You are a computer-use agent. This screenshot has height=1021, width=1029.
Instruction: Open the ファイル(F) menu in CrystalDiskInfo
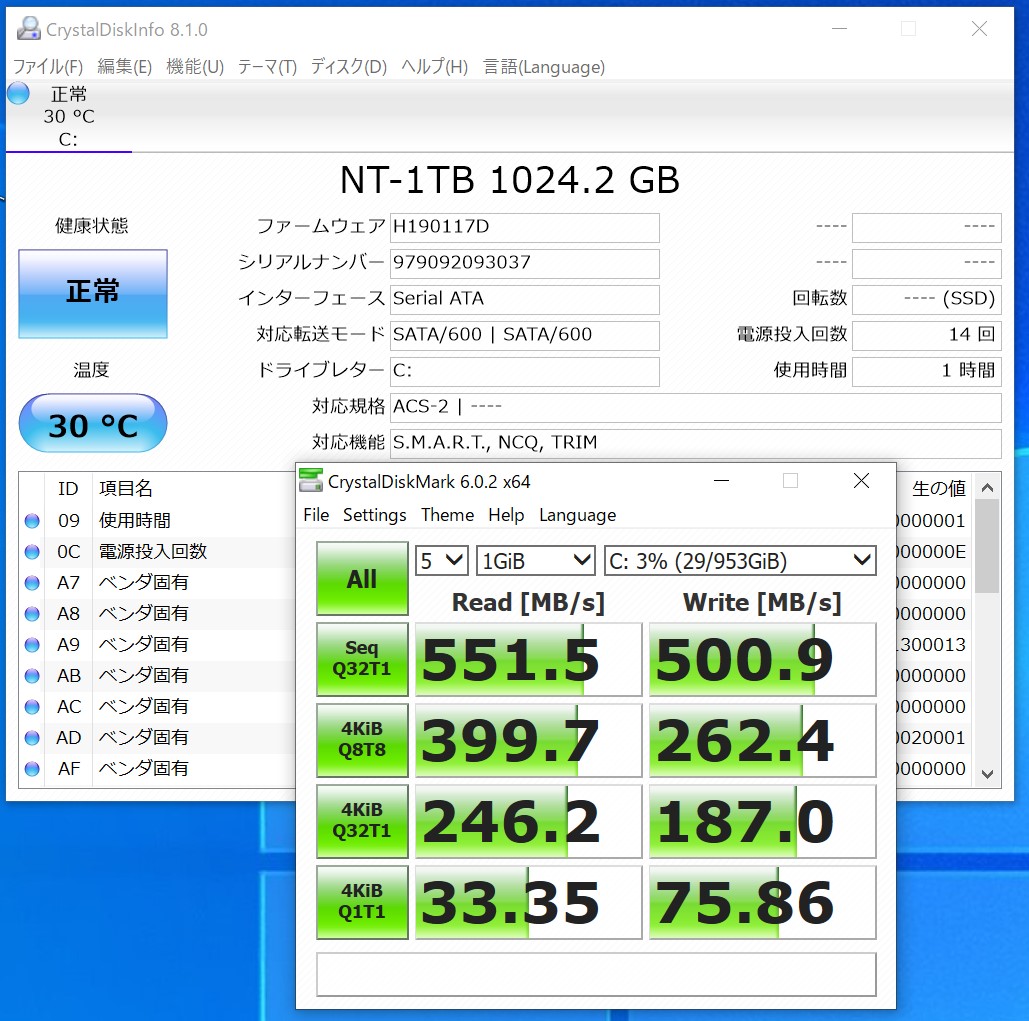click(48, 66)
